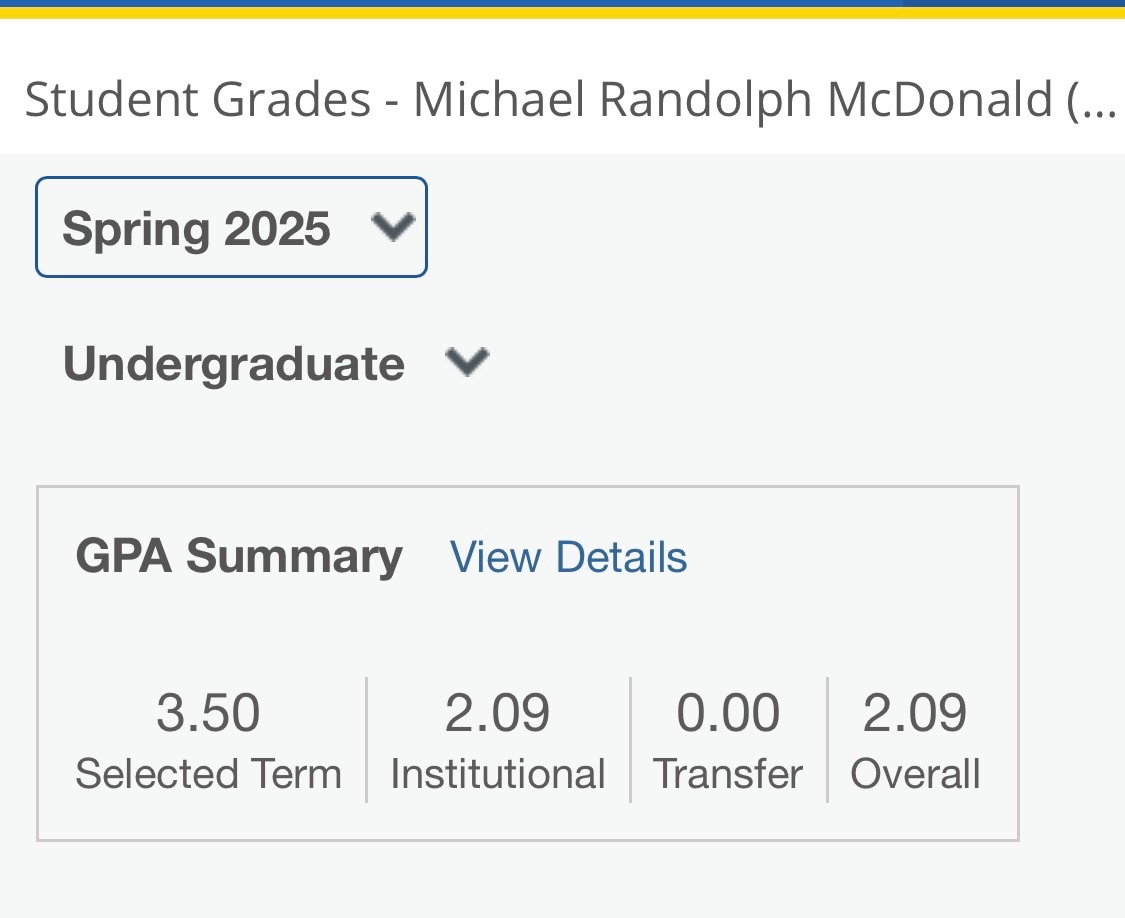The height and width of the screenshot is (918, 1125).
Task: Click the blue and yellow top header bar
Action: [562, 9]
